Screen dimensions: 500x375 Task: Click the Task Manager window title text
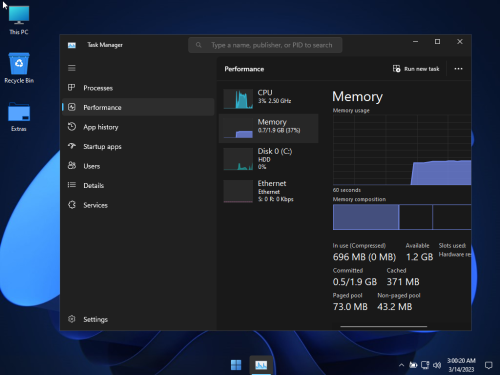(105, 45)
